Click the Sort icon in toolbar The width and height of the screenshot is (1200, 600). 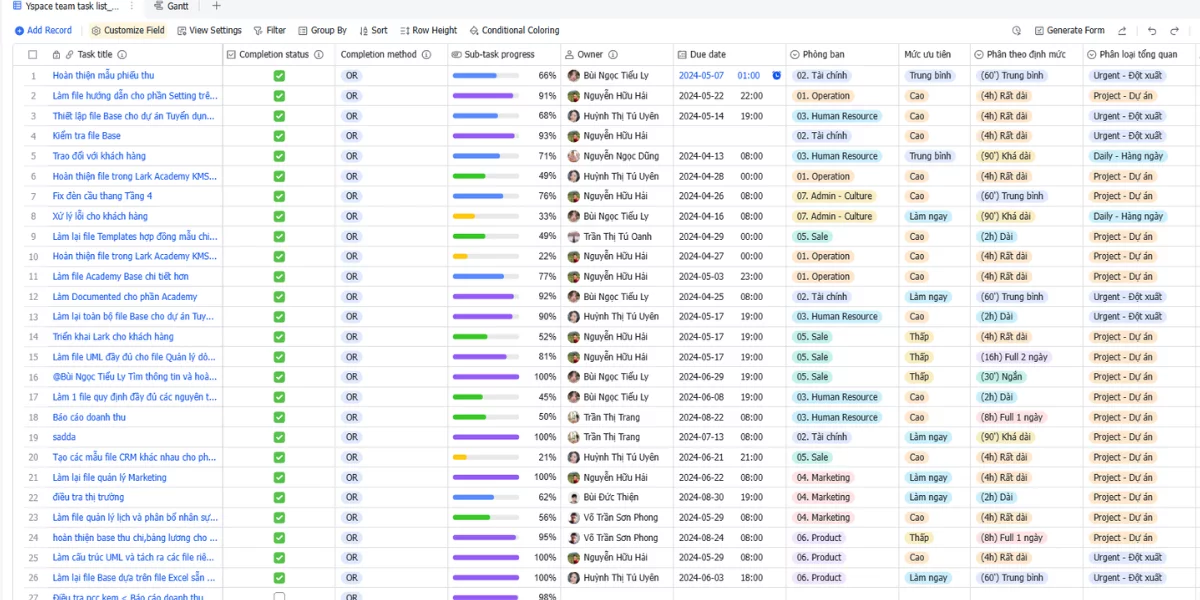[364, 31]
